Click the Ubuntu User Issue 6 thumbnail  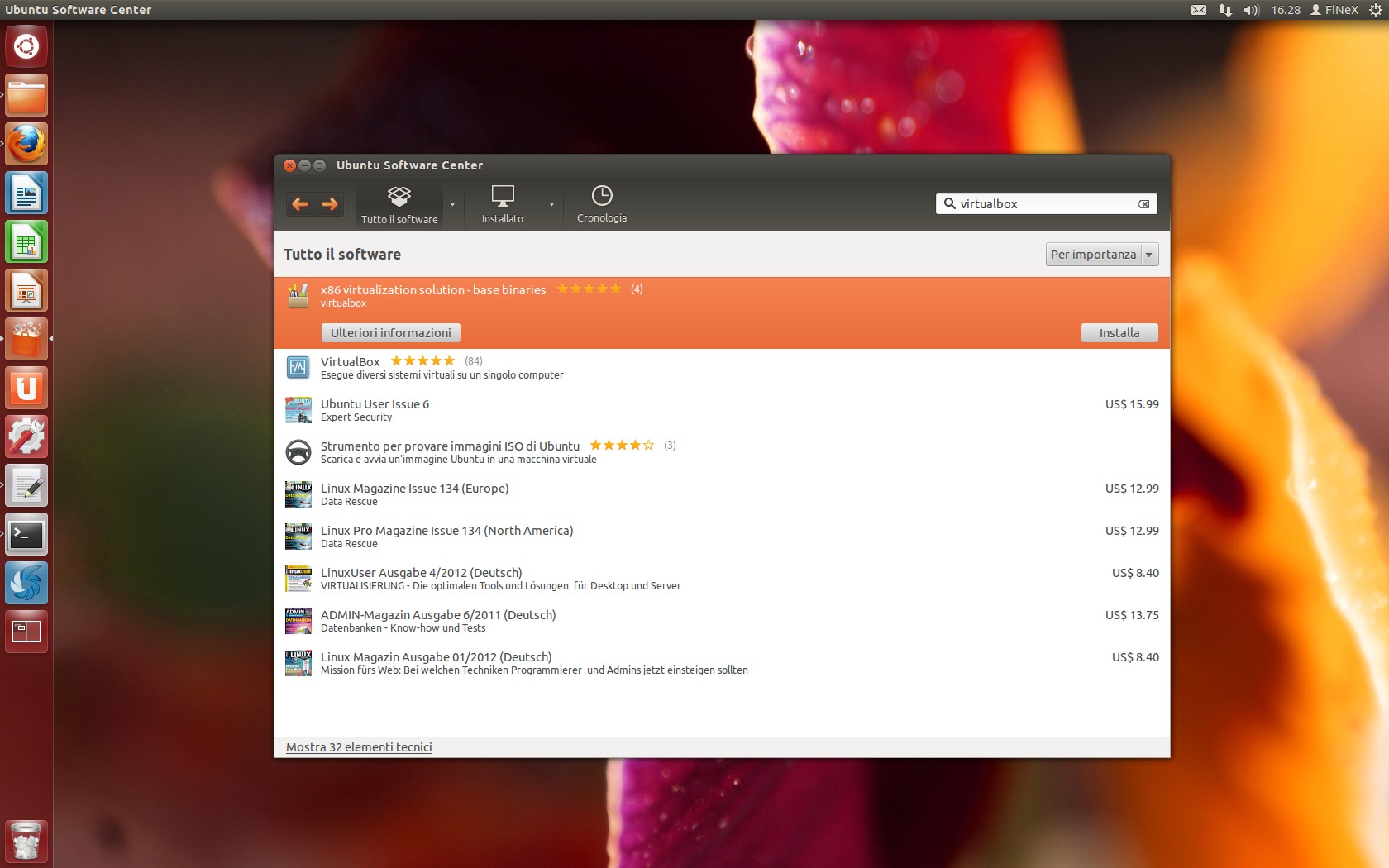[298, 410]
